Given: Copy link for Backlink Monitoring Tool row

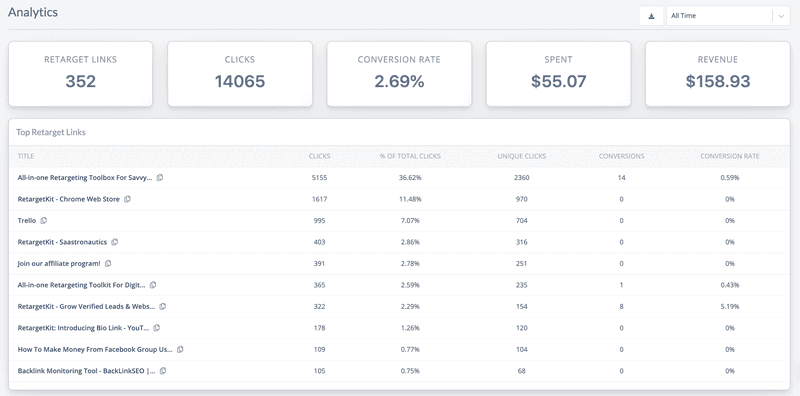Looking at the screenshot, I should coord(163,371).
